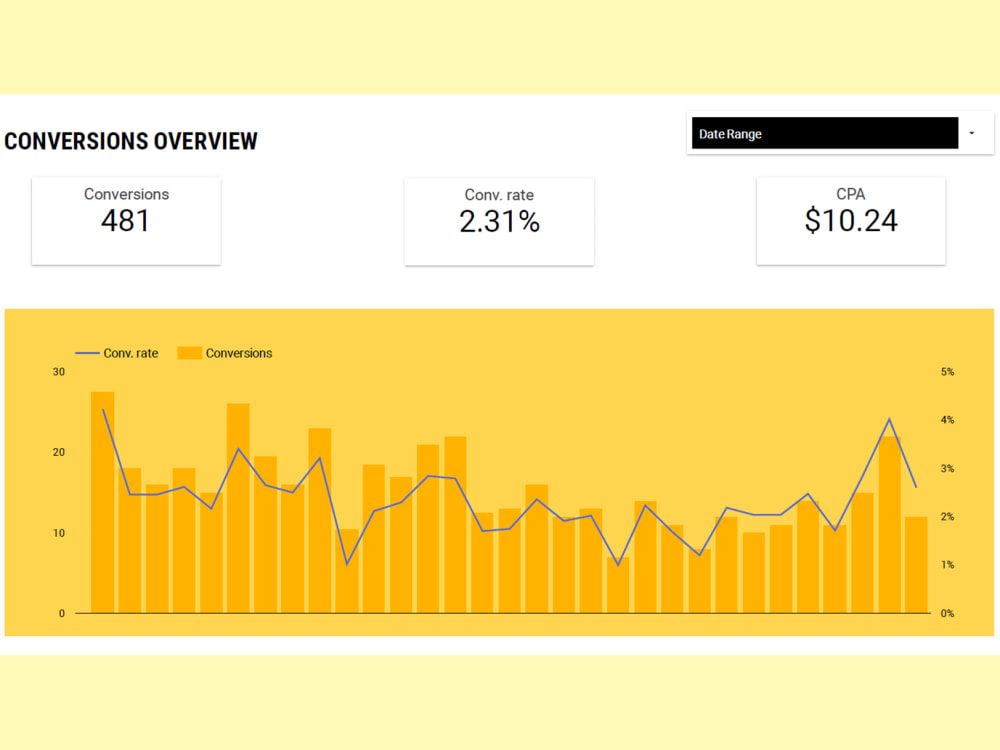Image resolution: width=1000 pixels, height=750 pixels.
Task: Click the right axis label '5%'
Action: coord(948,372)
